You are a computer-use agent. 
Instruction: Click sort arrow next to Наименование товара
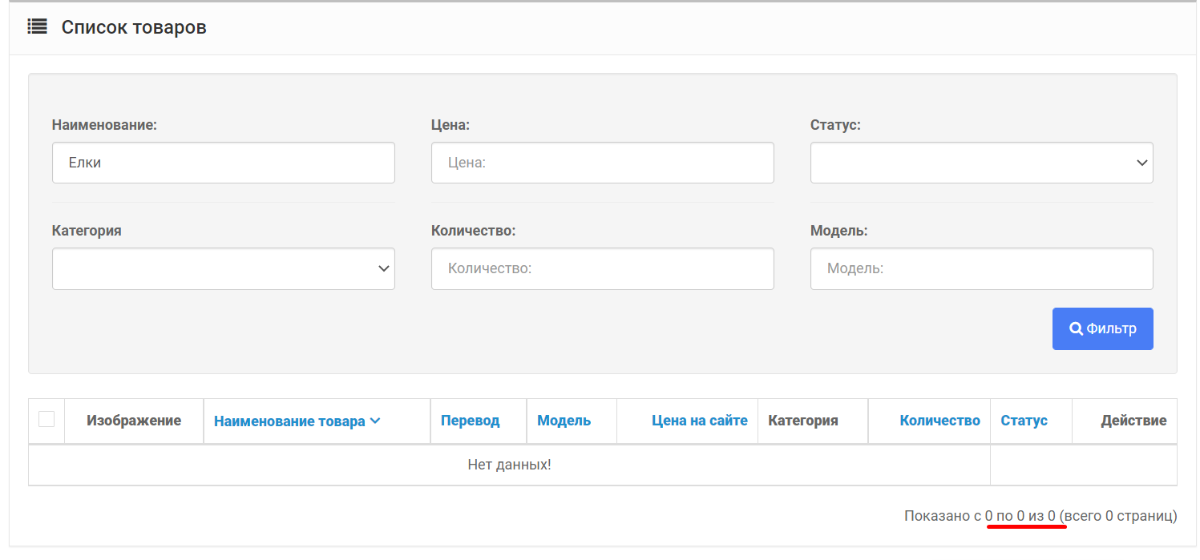(x=375, y=421)
